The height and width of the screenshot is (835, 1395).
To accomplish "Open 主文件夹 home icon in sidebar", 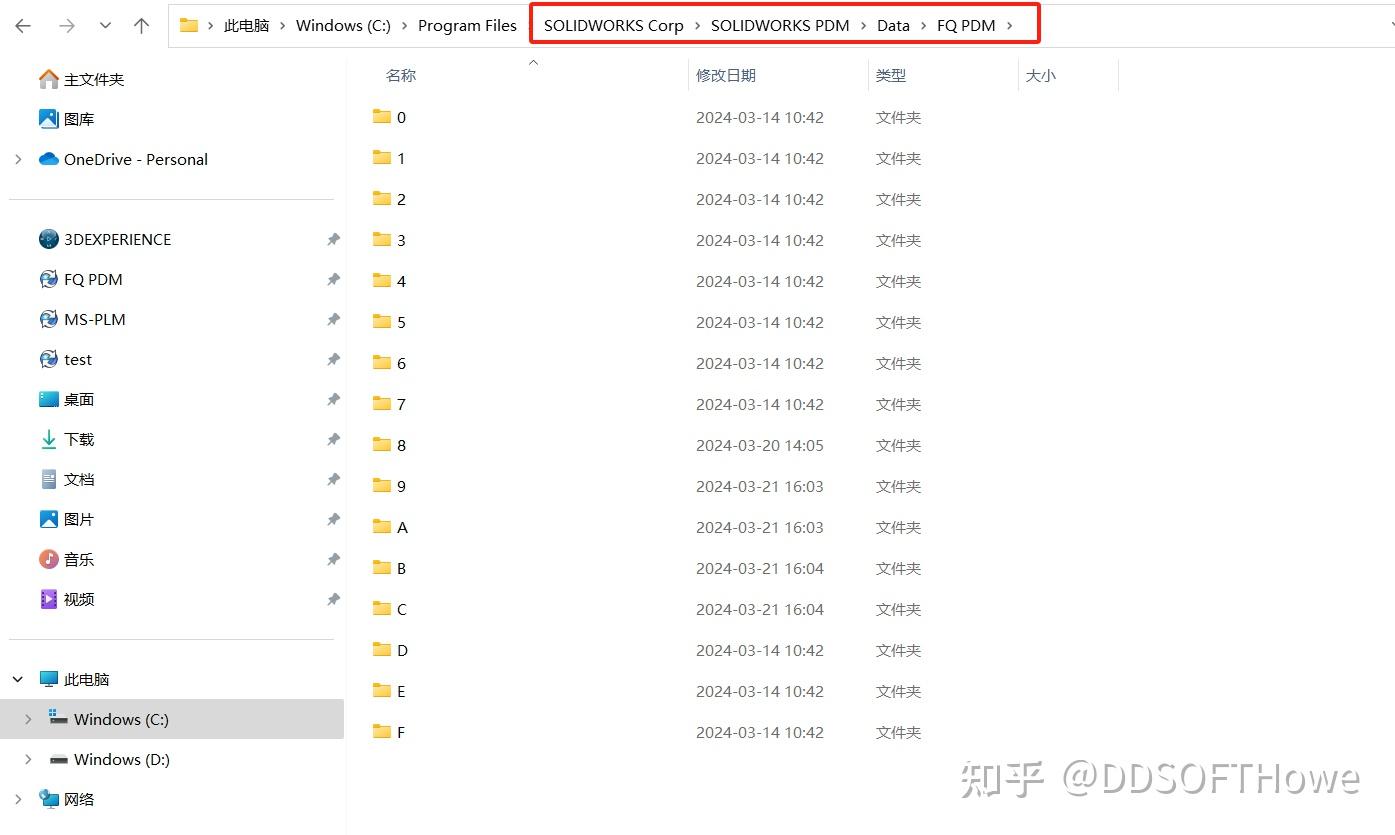I will click(48, 79).
